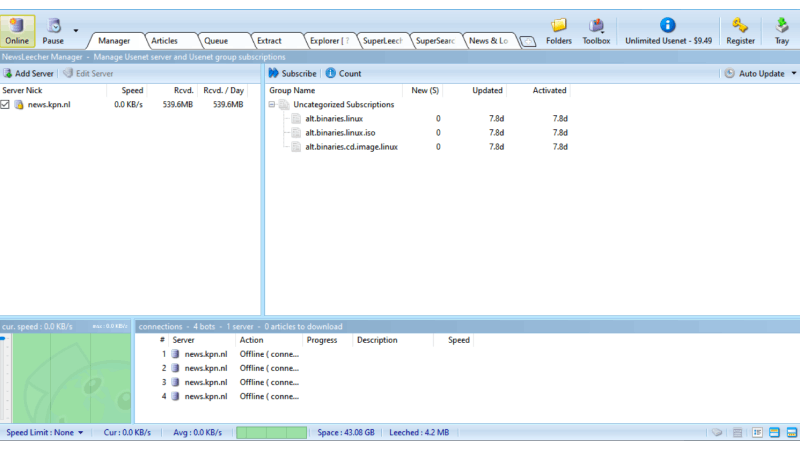Open the SuperSearch tab
800x450 pixels.
pos(435,41)
